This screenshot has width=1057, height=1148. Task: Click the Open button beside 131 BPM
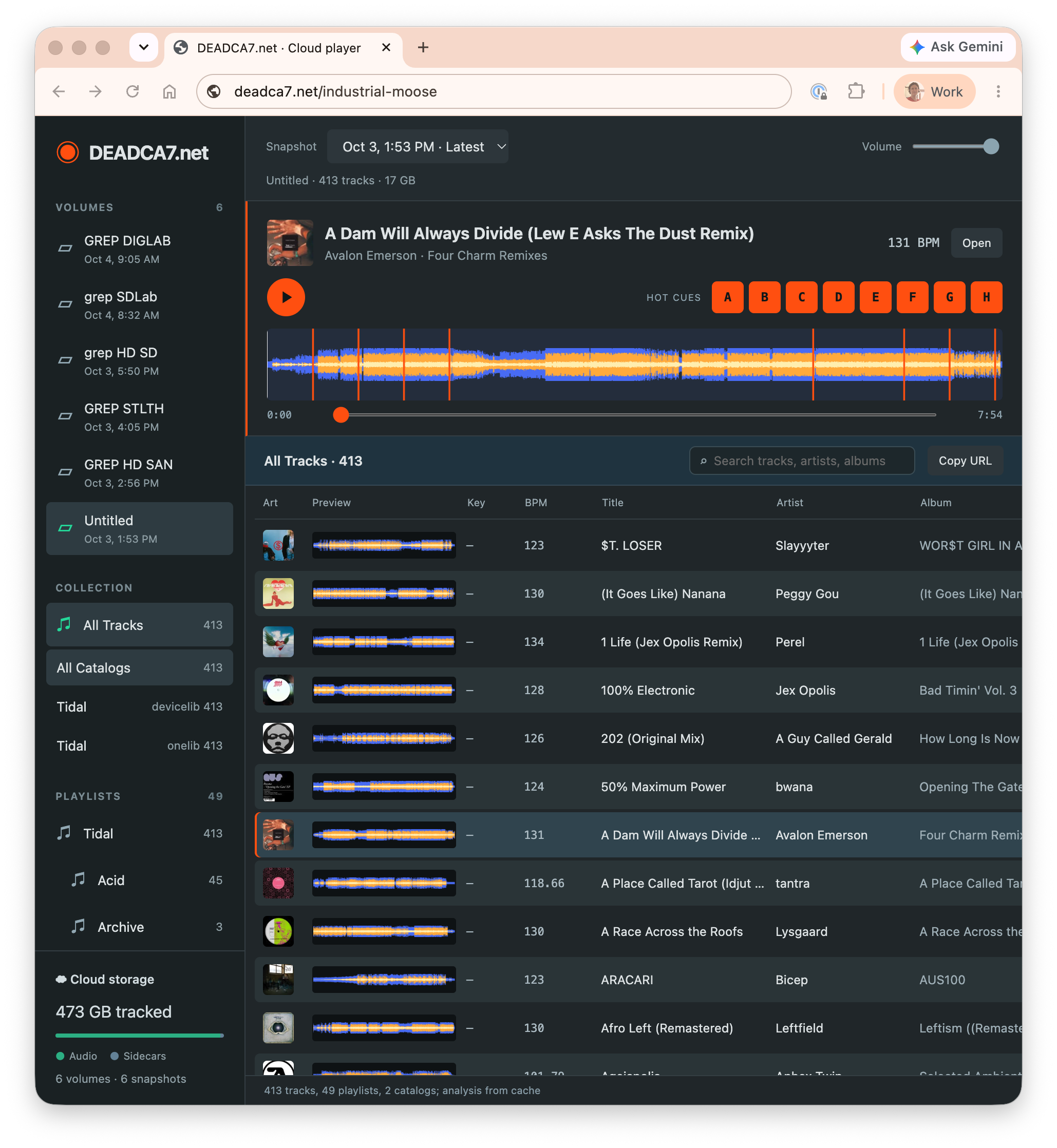pyautogui.click(x=976, y=243)
